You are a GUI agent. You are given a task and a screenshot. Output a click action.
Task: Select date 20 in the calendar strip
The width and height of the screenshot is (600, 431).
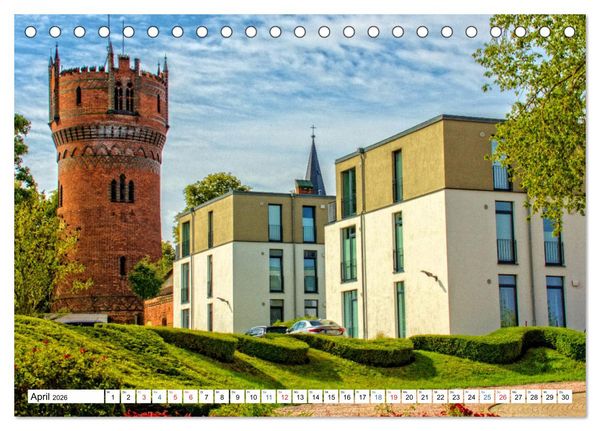(x=409, y=397)
